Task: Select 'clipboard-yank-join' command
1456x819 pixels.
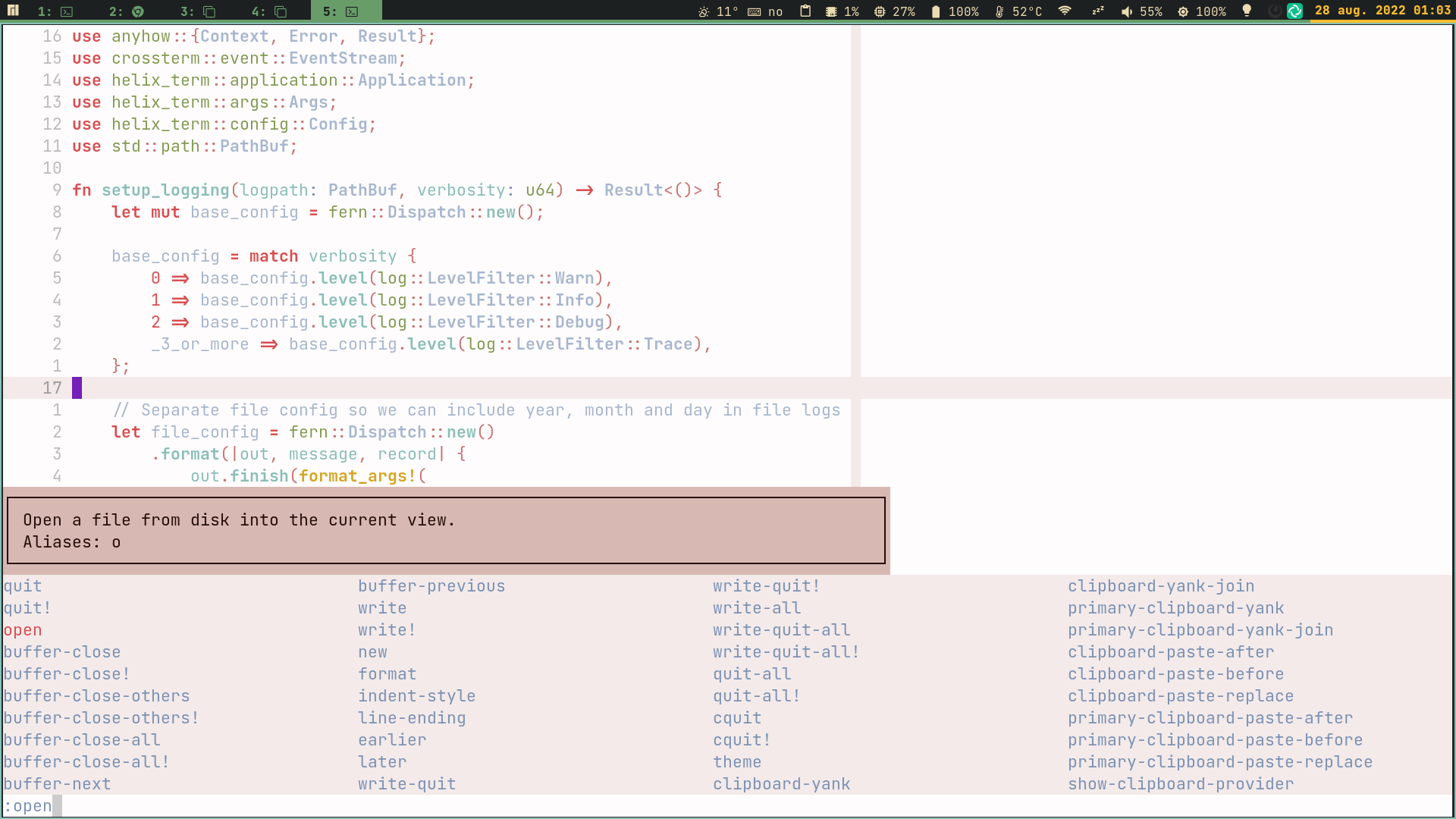Action: 1161,586
